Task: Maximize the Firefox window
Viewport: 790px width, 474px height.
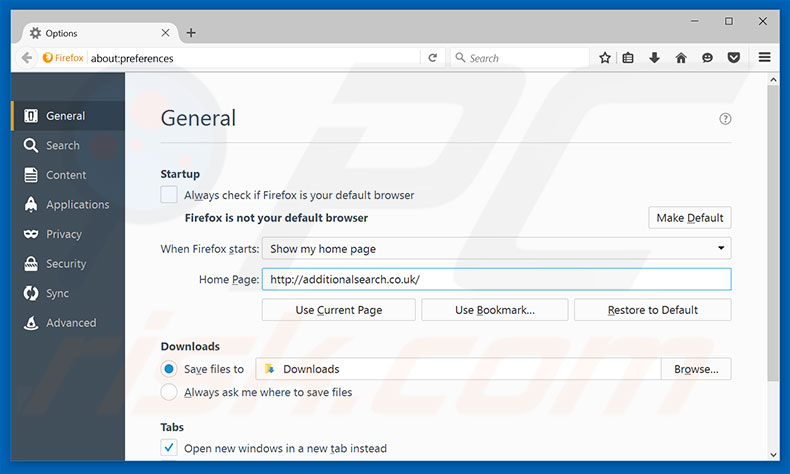Action: (x=729, y=21)
